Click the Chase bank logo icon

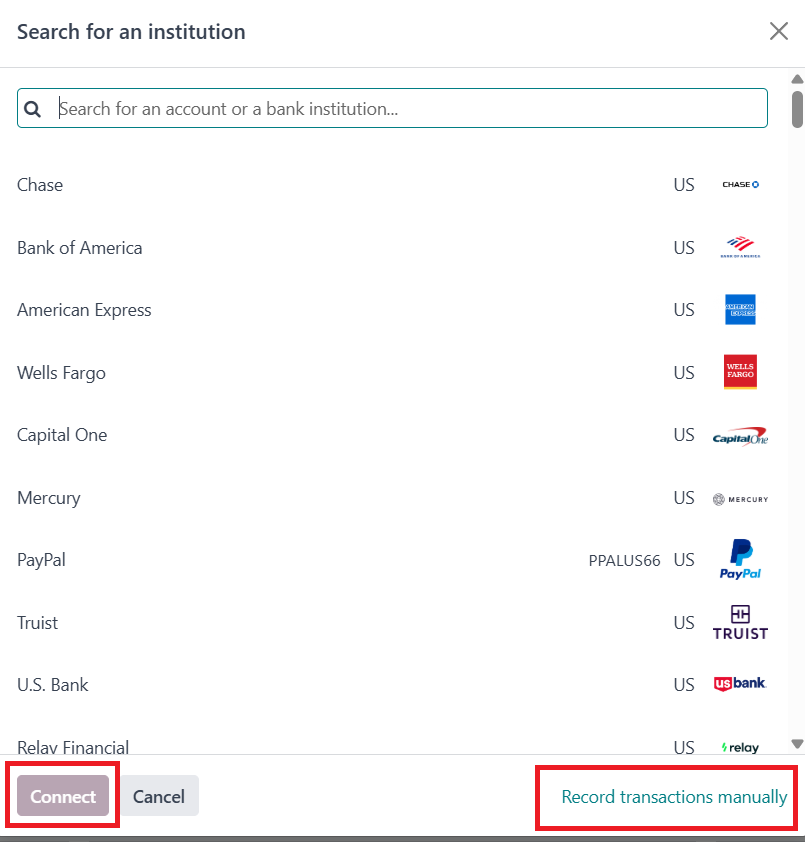point(740,185)
